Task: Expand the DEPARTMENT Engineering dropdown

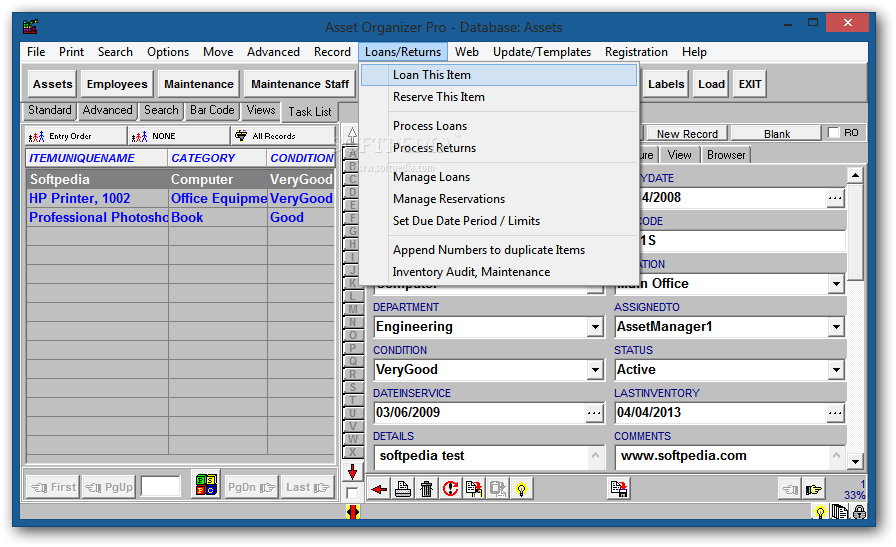Action: pos(595,327)
